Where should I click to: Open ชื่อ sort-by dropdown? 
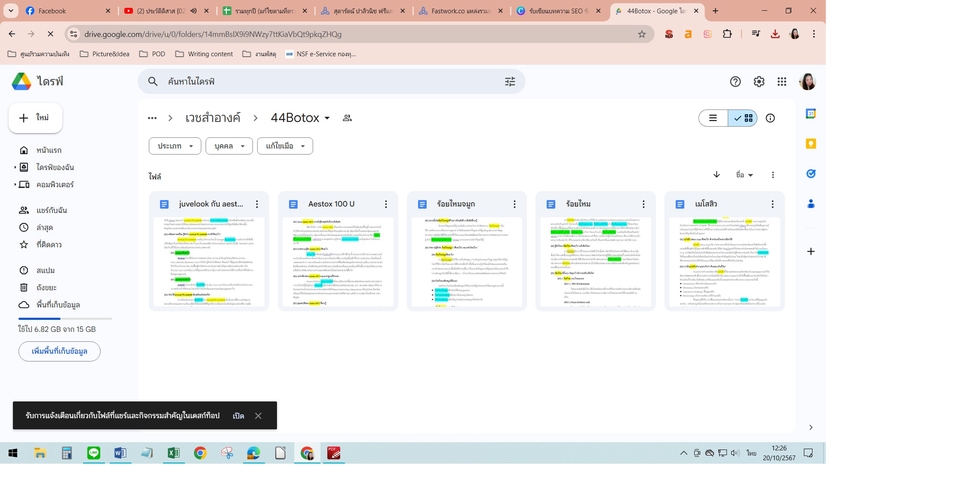[744, 174]
